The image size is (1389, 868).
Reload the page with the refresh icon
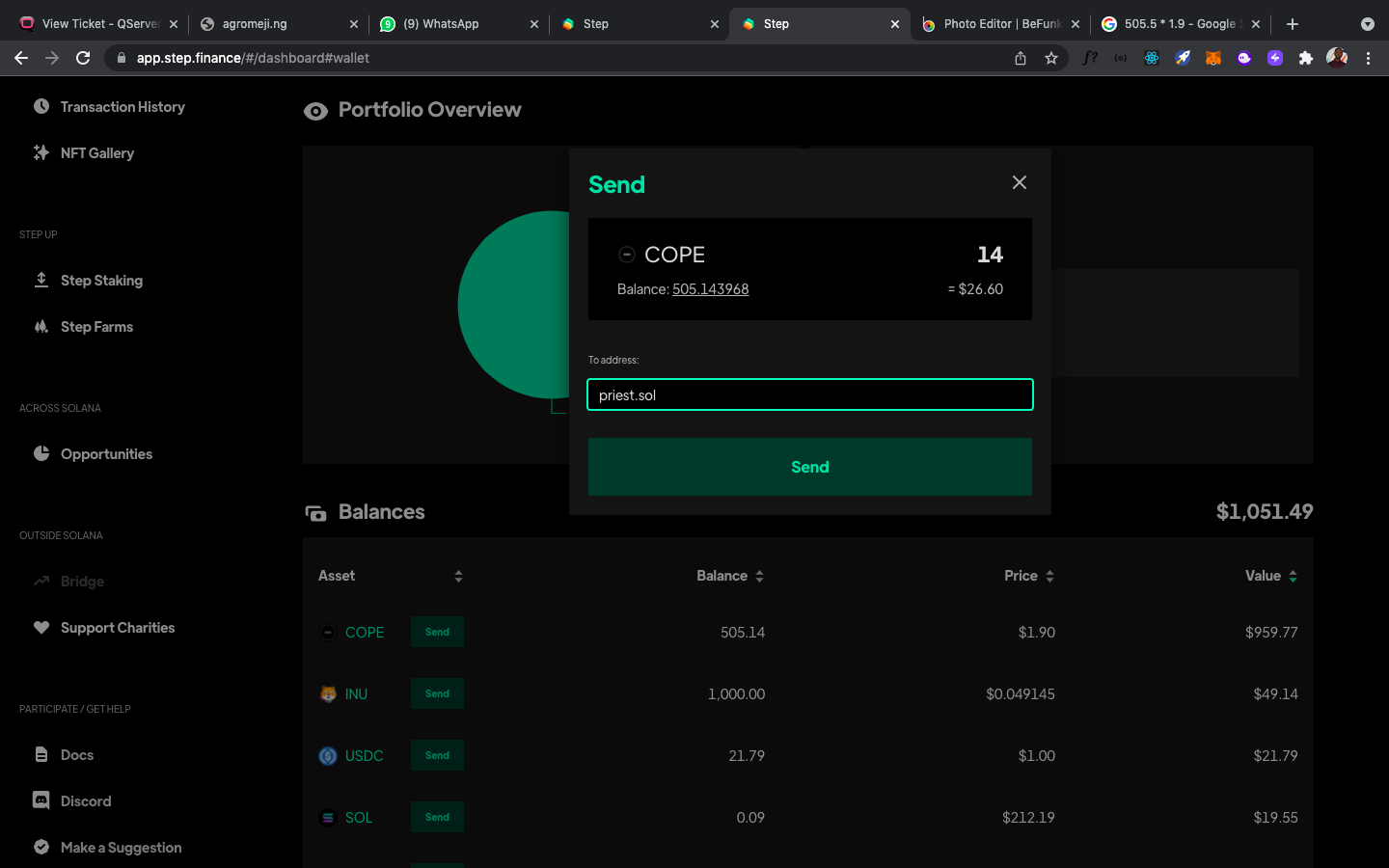pos(83,58)
